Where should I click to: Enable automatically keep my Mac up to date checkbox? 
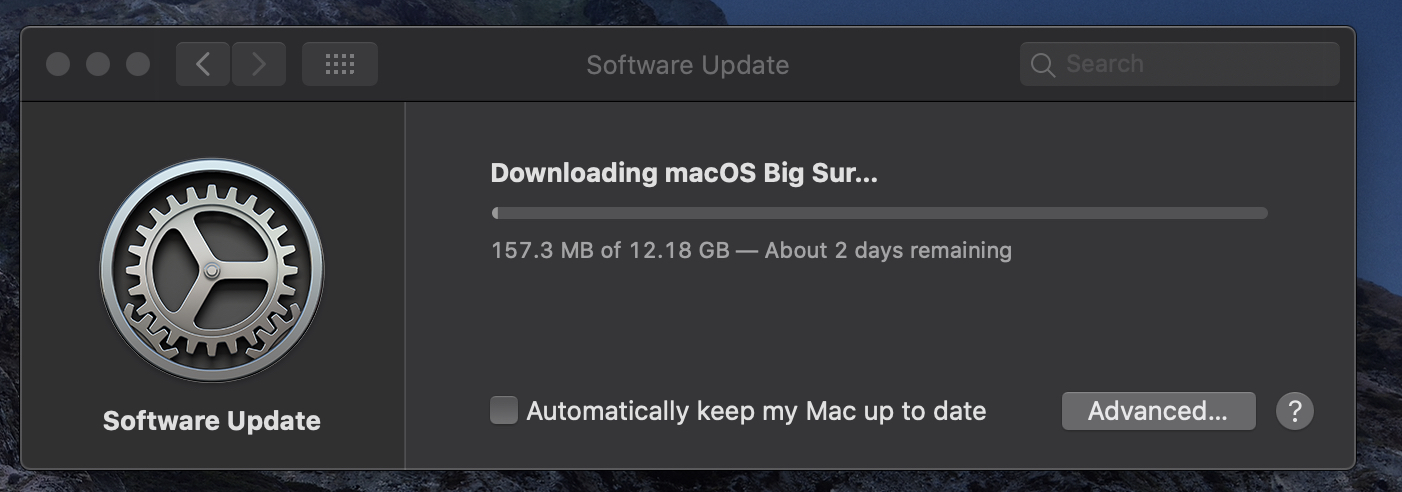pos(504,410)
